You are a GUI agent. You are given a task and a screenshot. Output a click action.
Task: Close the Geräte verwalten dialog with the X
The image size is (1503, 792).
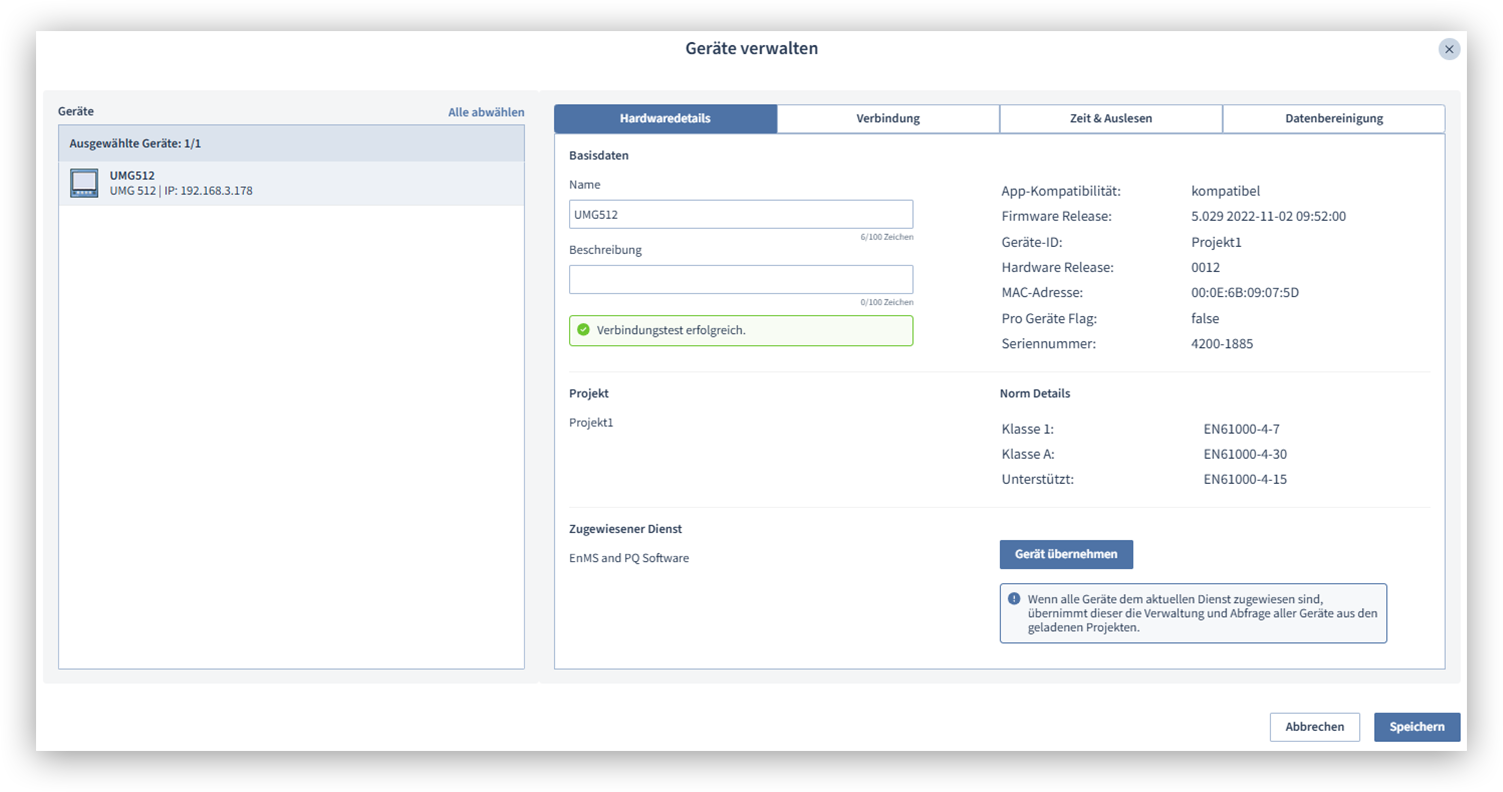pos(1449,48)
